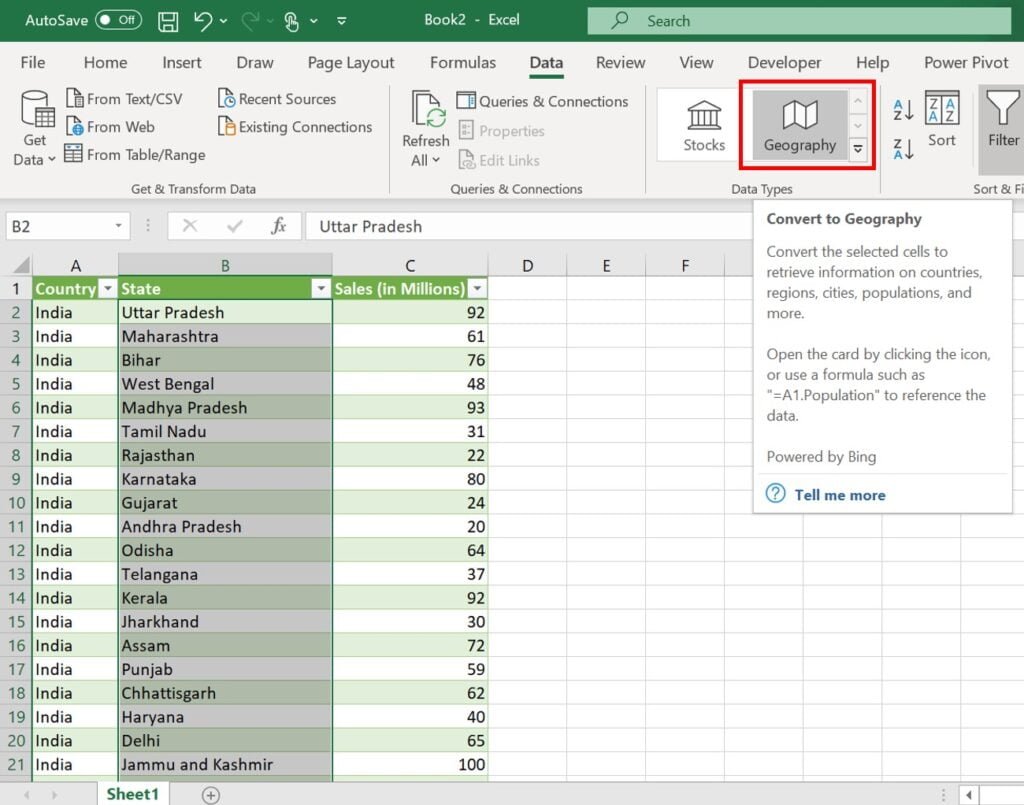Click the Tell me more link

pyautogui.click(x=839, y=494)
